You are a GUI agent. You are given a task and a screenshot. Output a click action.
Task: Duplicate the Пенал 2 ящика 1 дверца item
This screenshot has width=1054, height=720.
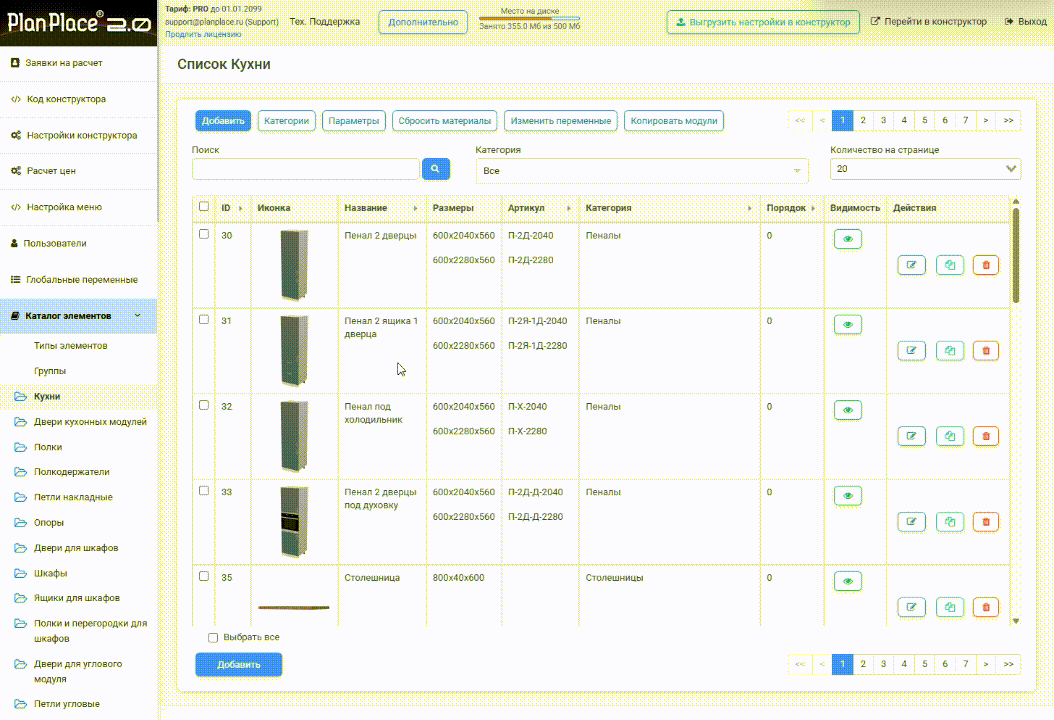pyautogui.click(x=950, y=350)
